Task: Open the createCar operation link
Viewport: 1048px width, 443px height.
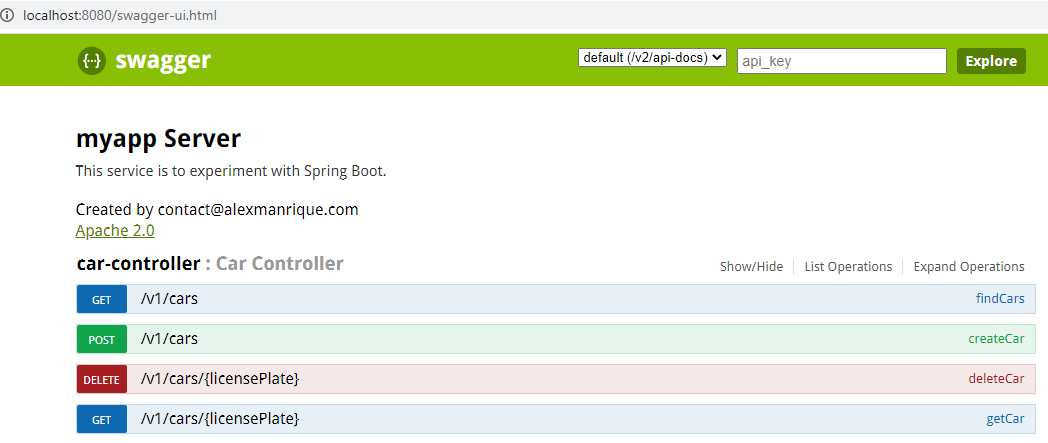Action: [997, 339]
